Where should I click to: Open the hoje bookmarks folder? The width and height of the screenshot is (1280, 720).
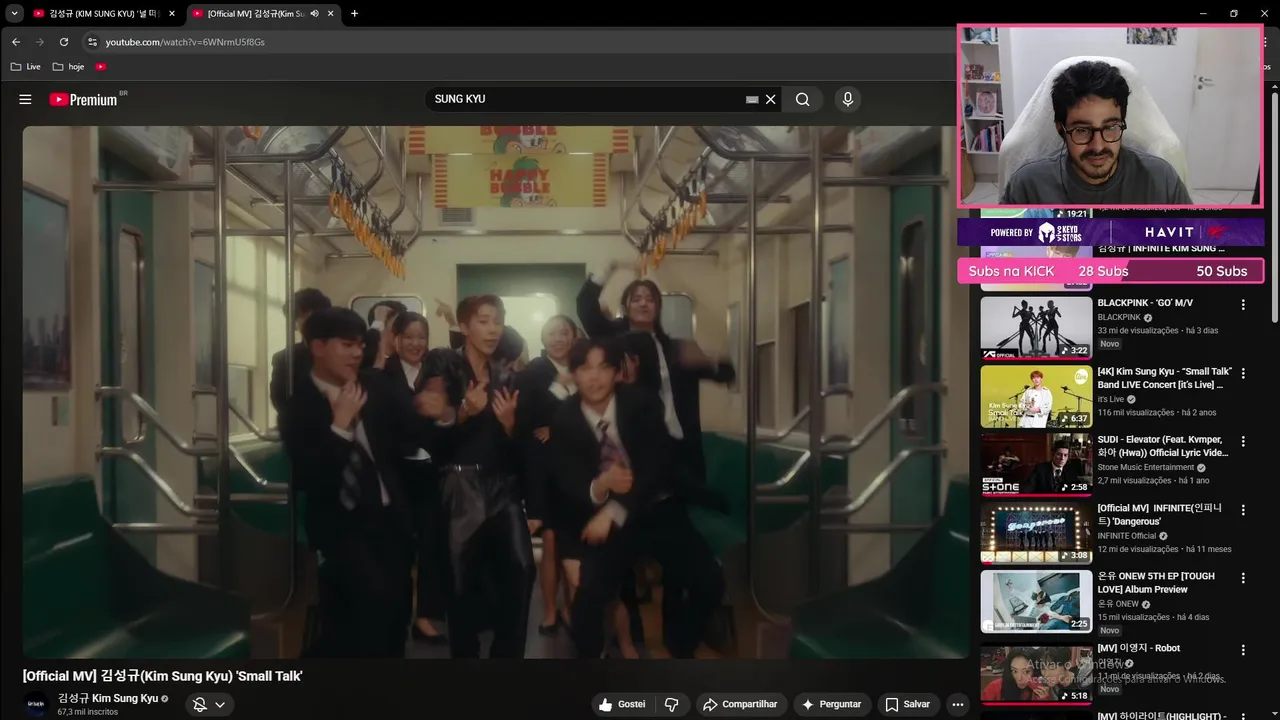68,66
